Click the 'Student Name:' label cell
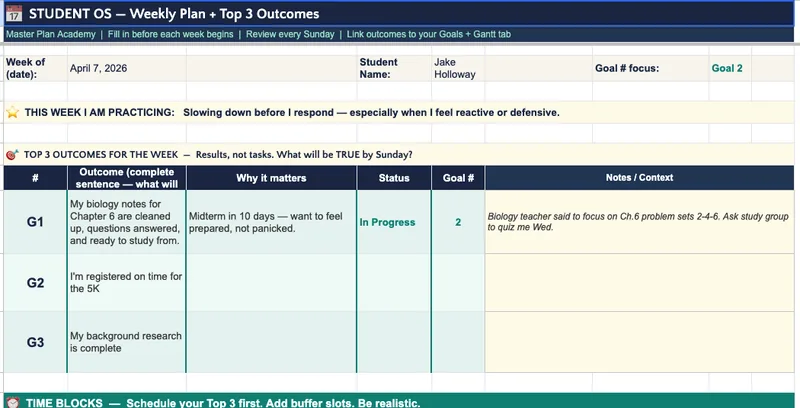This screenshot has width=800, height=408. [x=394, y=68]
